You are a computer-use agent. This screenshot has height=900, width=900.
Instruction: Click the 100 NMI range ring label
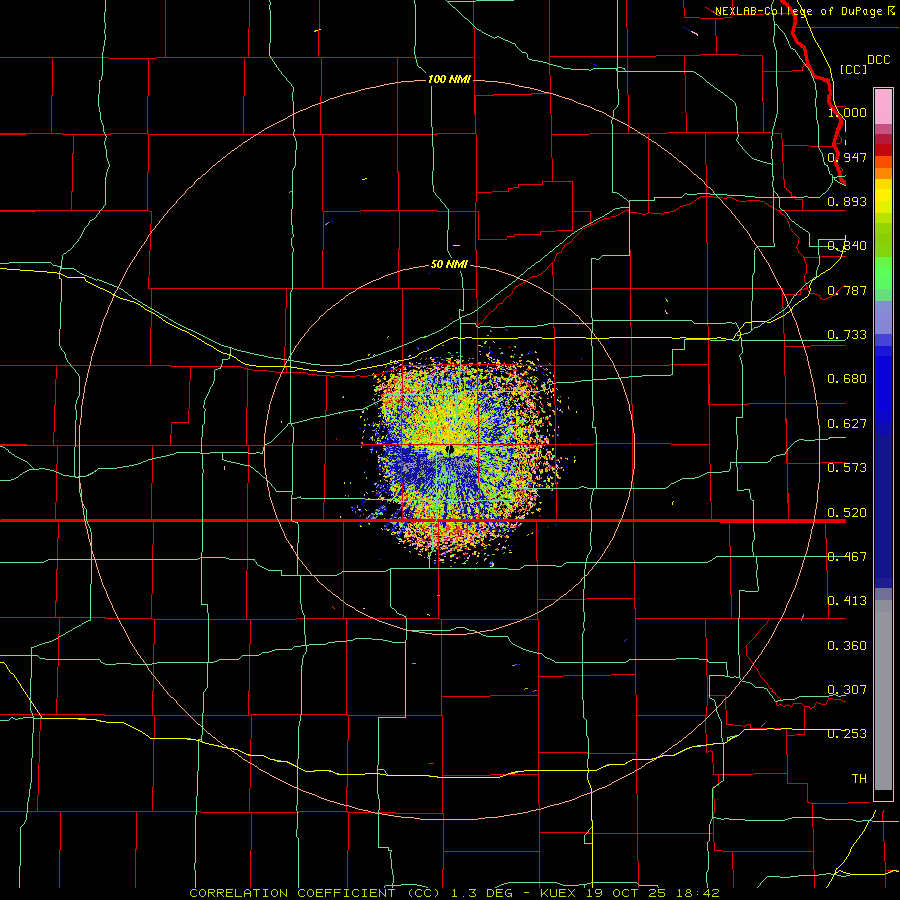pyautogui.click(x=449, y=79)
